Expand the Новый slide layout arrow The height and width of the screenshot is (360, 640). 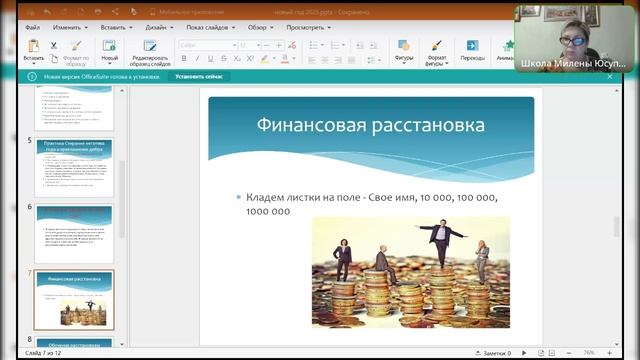pyautogui.click(x=109, y=64)
